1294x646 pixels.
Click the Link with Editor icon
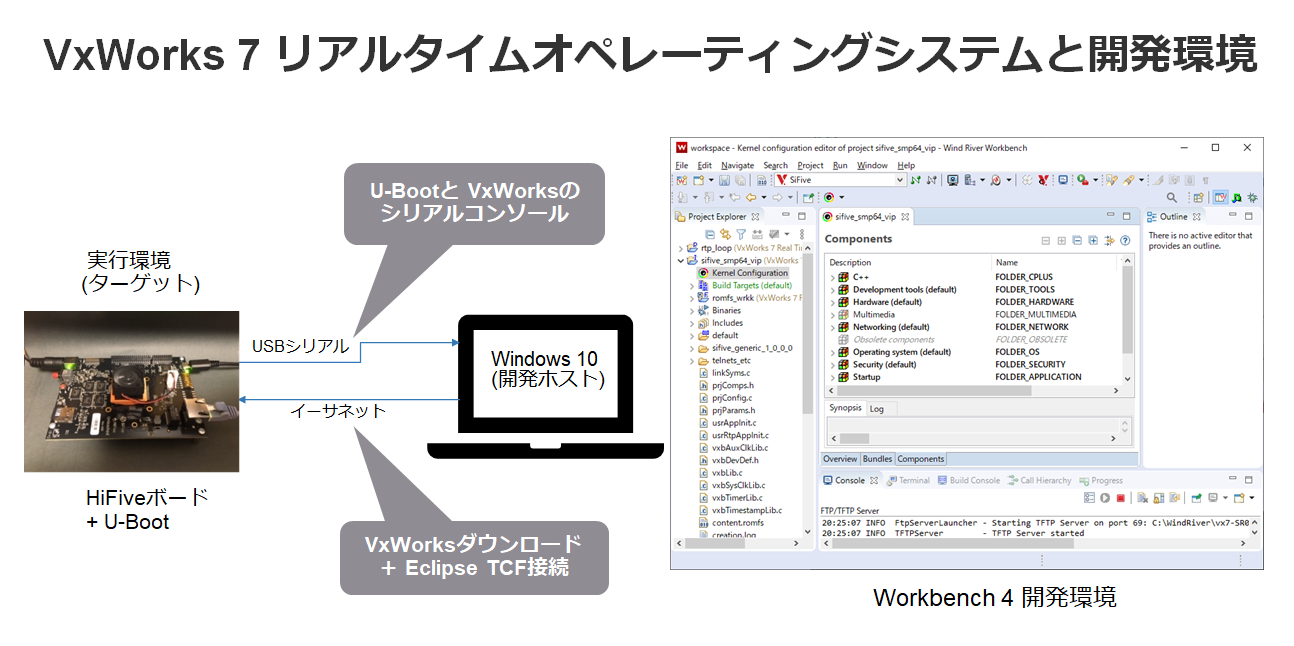click(725, 234)
